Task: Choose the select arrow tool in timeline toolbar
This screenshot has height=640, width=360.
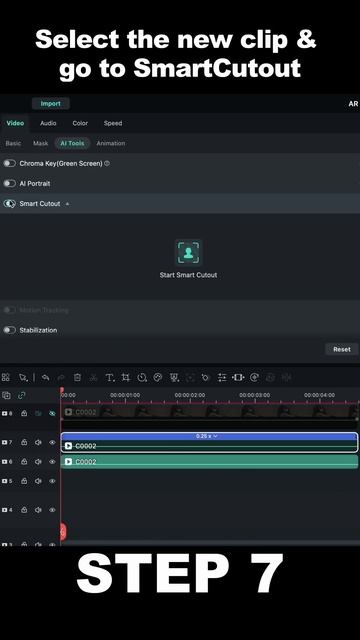Action: click(23, 377)
